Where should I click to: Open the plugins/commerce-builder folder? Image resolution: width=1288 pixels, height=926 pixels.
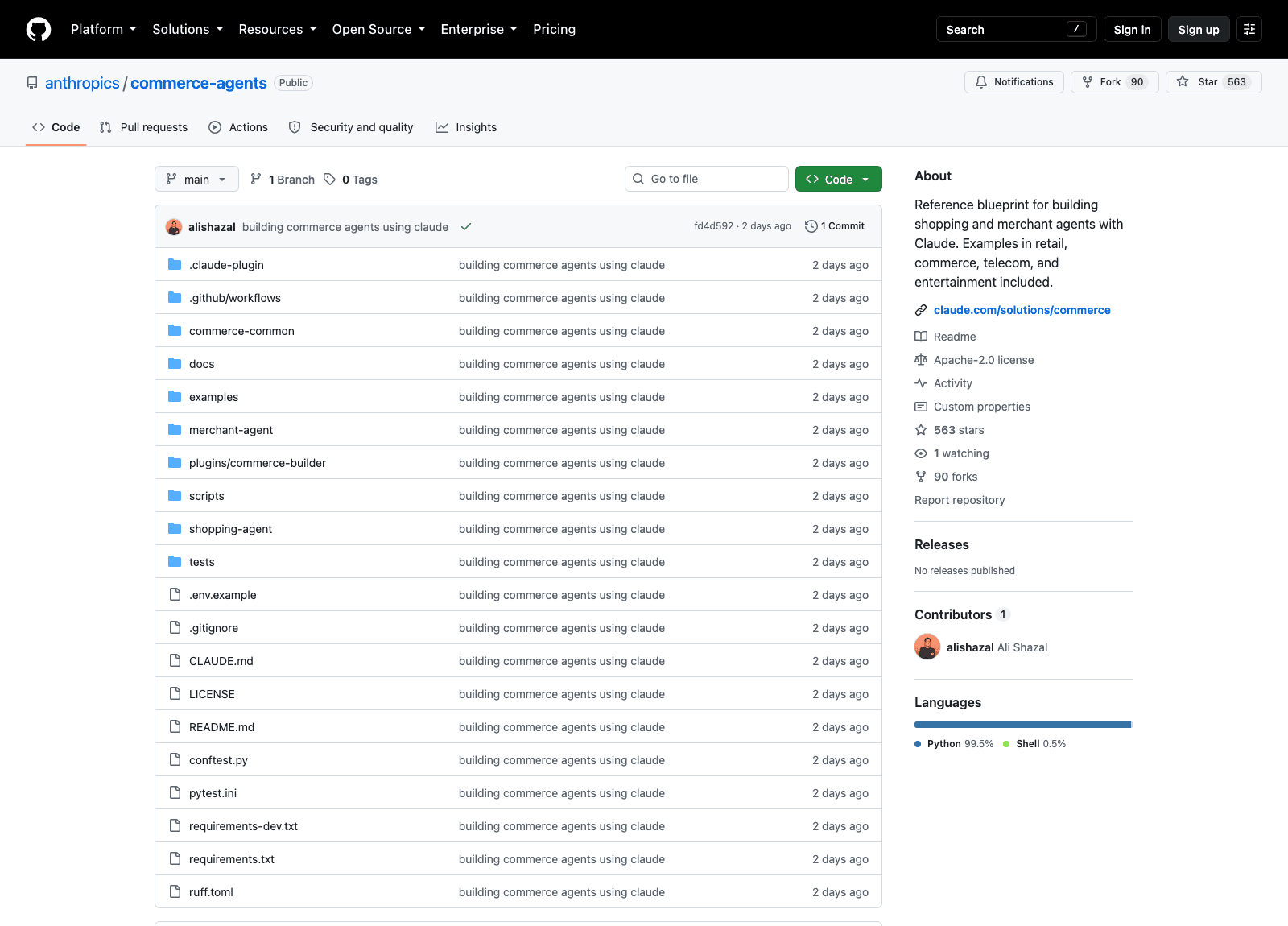coord(258,463)
